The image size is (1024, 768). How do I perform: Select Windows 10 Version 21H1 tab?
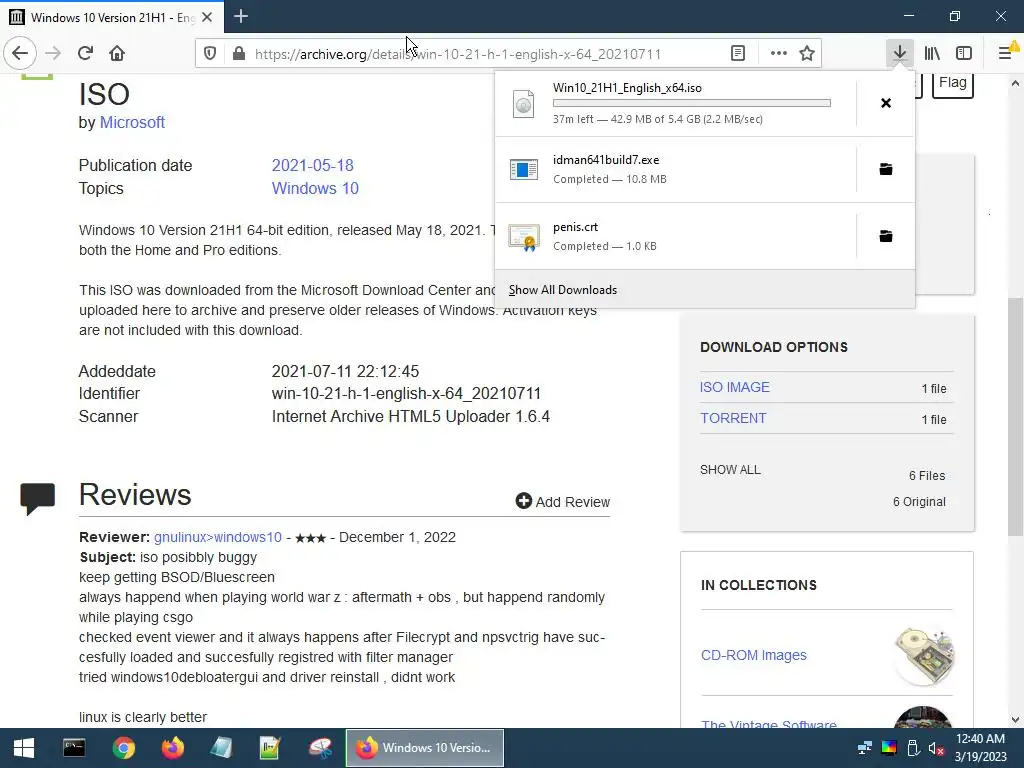click(x=112, y=17)
